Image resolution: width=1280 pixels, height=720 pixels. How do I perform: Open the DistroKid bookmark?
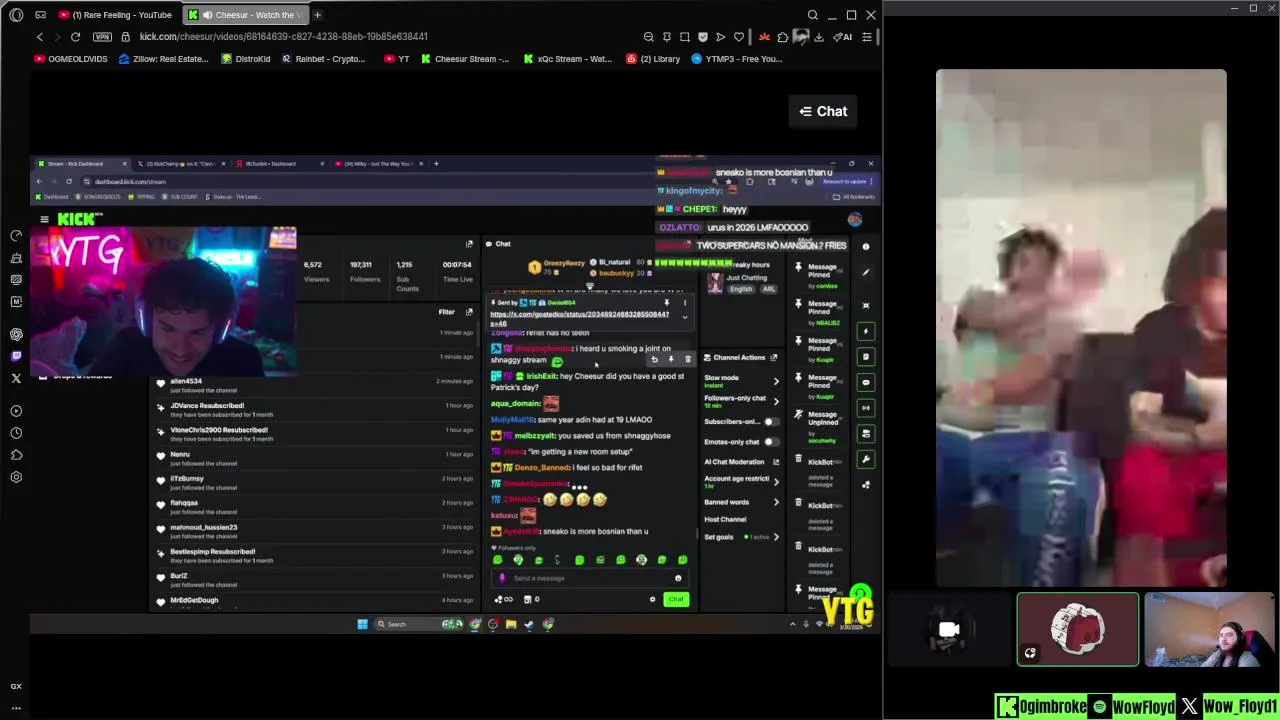pyautogui.click(x=246, y=59)
